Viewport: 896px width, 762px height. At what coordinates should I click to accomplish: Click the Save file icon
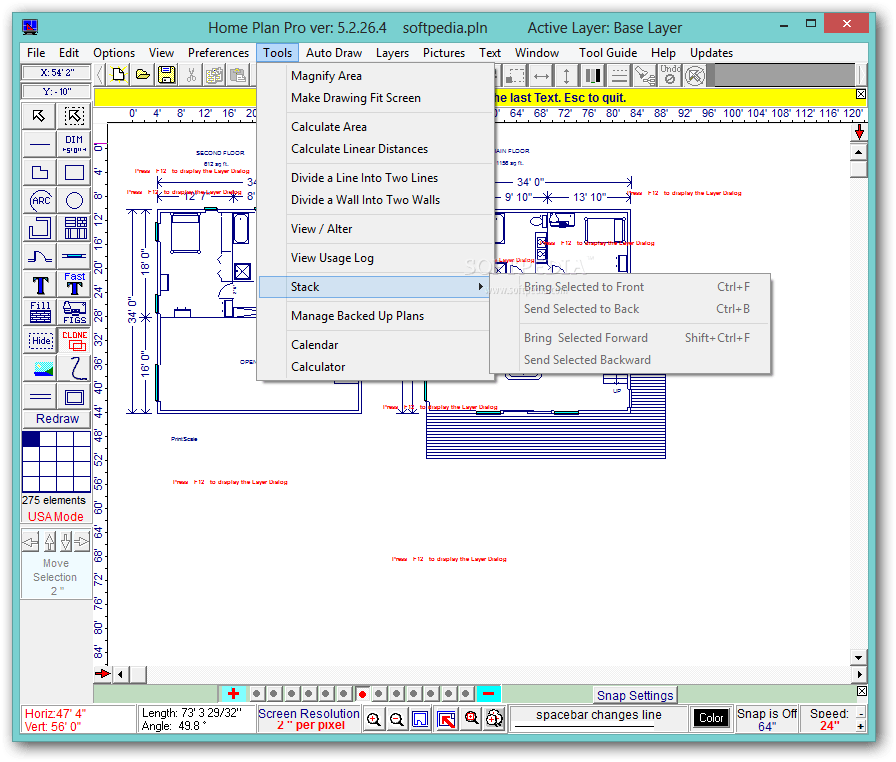[165, 74]
